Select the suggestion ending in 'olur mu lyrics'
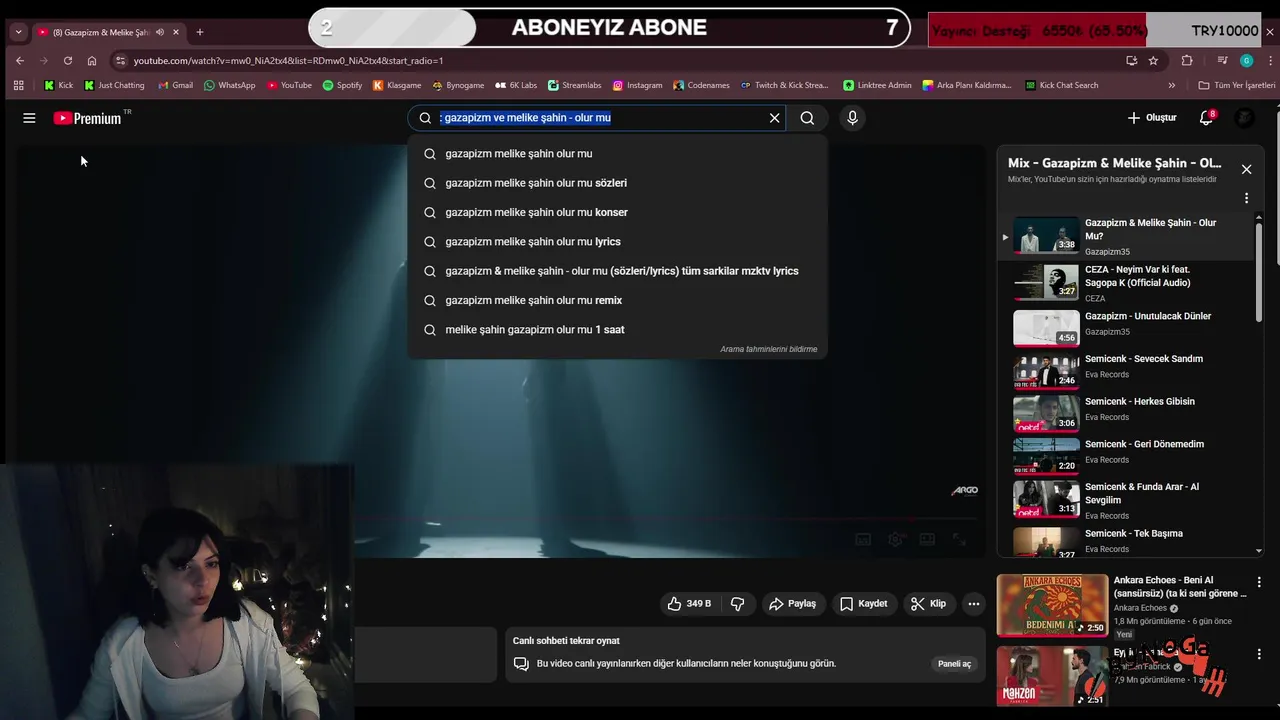 pyautogui.click(x=617, y=241)
